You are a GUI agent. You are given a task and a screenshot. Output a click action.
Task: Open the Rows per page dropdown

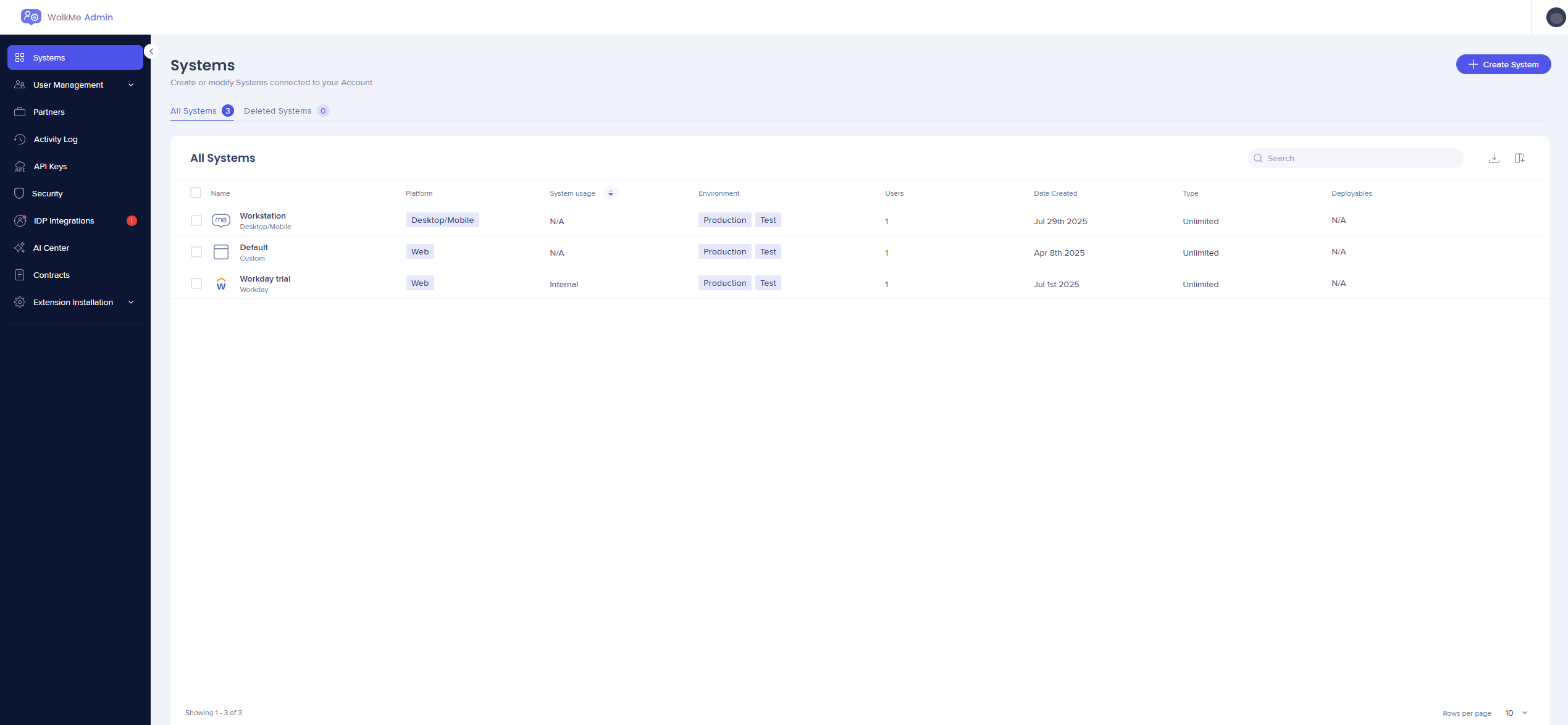tap(1516, 713)
